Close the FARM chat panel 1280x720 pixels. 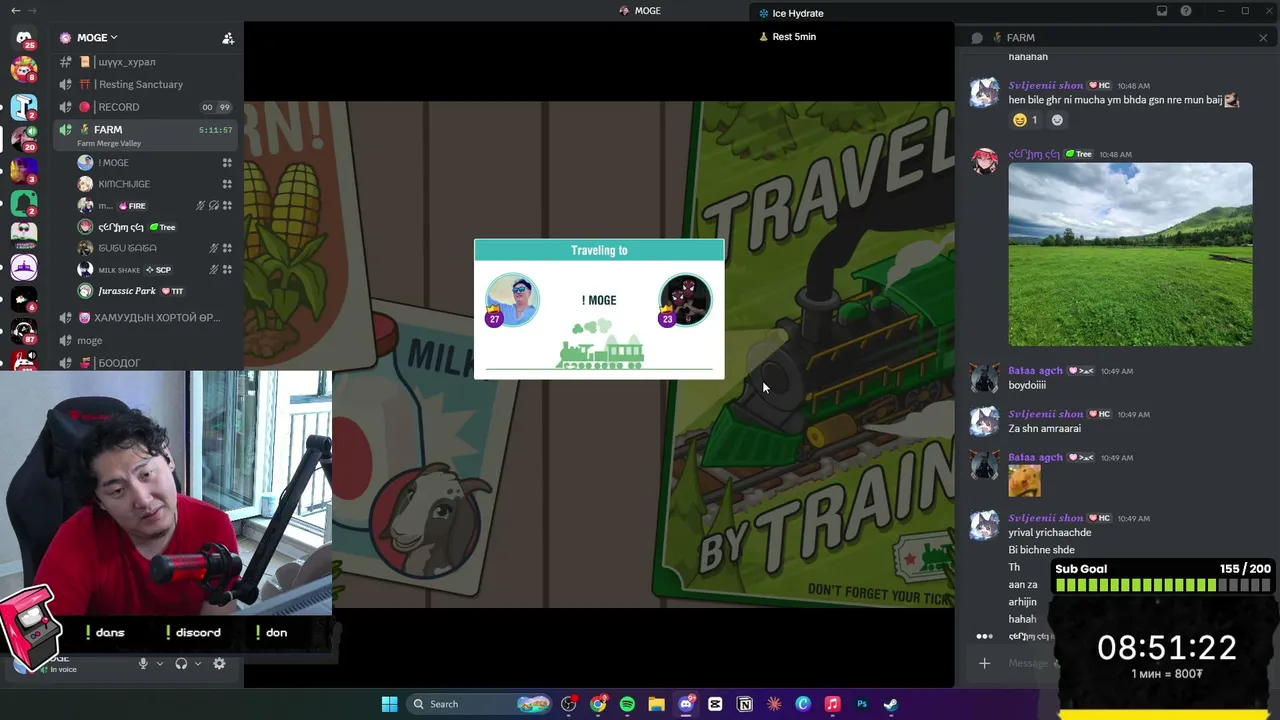1263,38
